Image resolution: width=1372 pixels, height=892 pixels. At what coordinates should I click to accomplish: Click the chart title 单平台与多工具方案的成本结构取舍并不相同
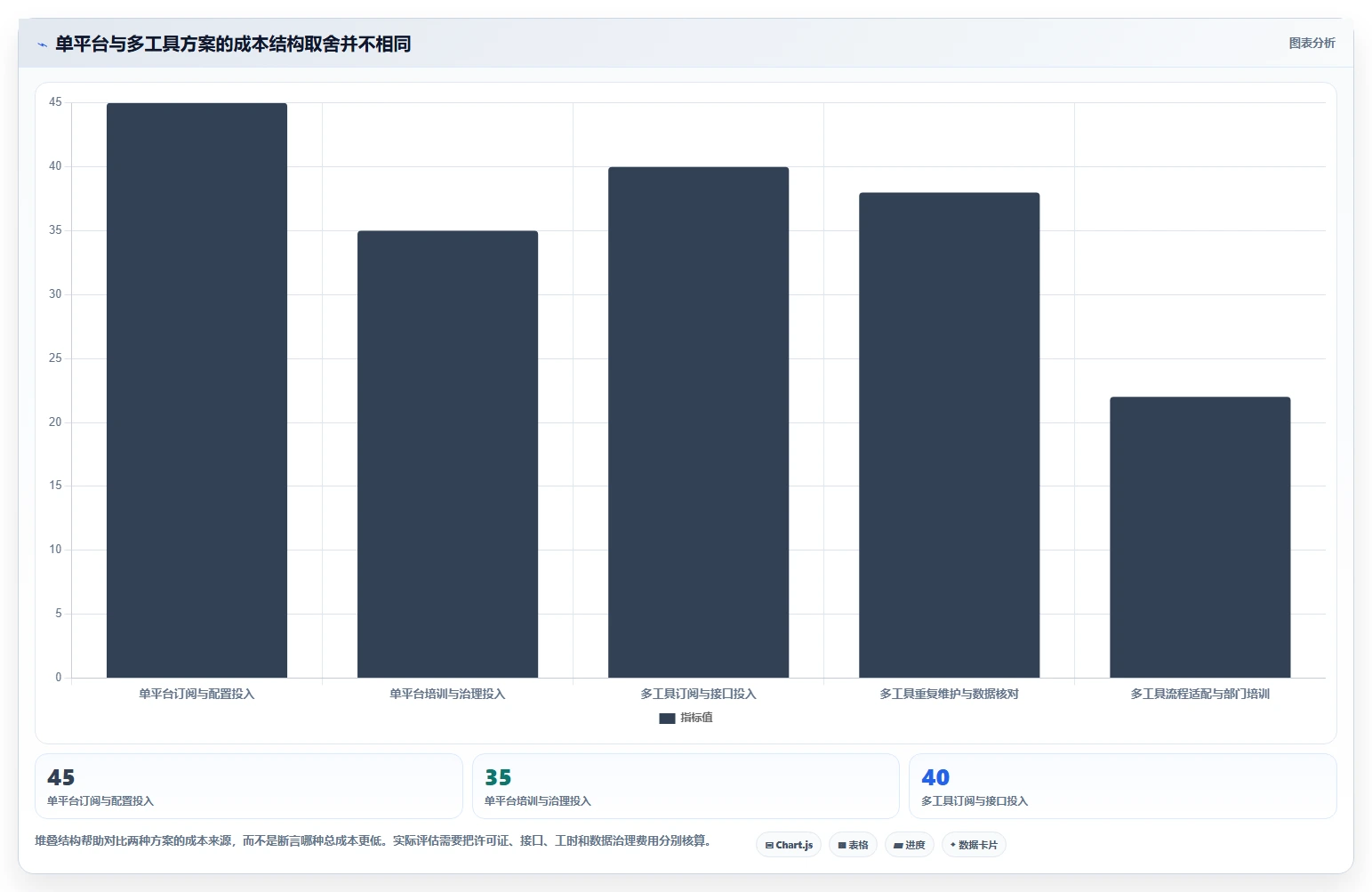(233, 44)
